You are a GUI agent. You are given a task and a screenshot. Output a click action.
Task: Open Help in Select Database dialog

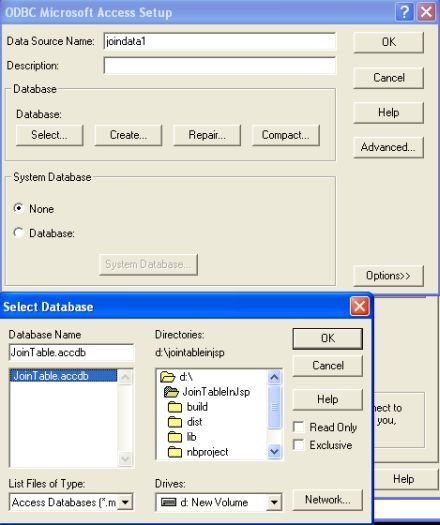pyautogui.click(x=327, y=399)
